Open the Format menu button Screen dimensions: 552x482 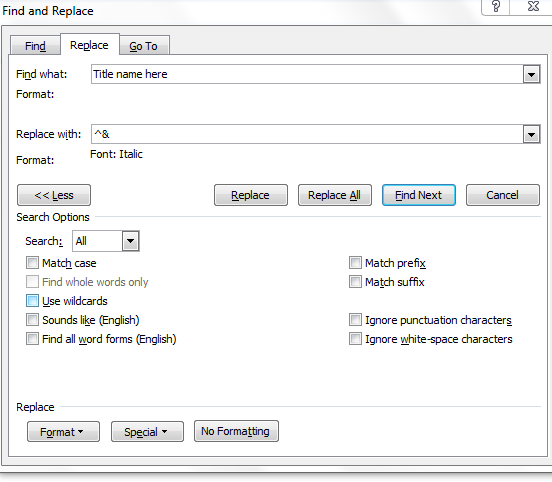pos(63,432)
